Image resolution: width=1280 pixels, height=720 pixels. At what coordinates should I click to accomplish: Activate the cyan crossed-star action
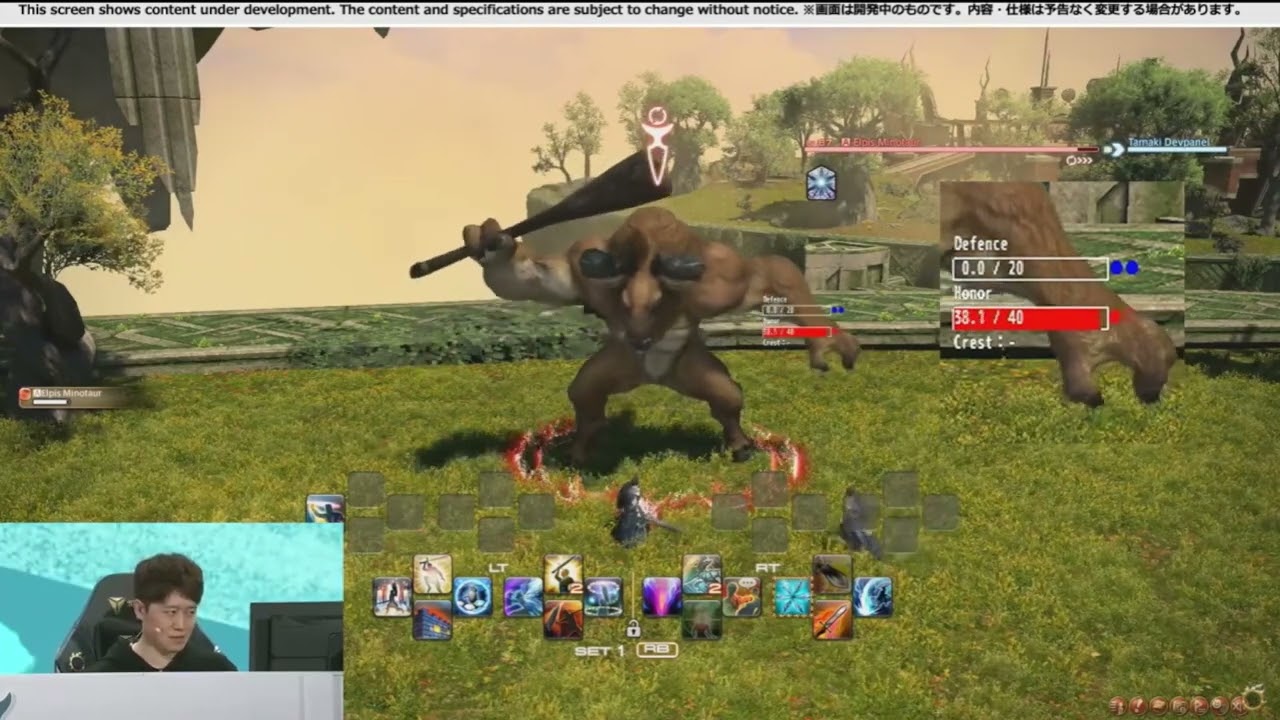point(792,597)
